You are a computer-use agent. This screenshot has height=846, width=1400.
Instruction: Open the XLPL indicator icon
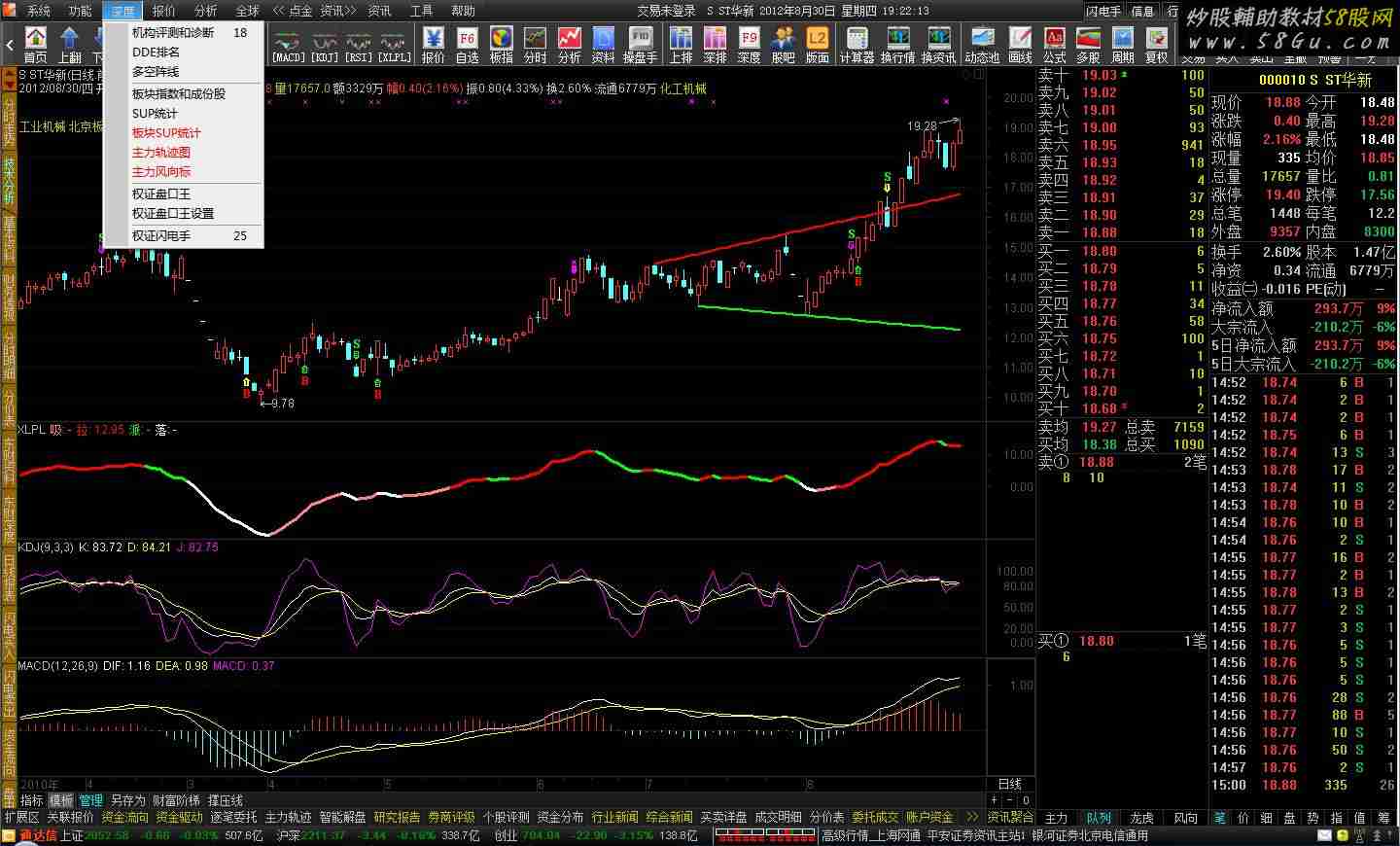coord(394,45)
